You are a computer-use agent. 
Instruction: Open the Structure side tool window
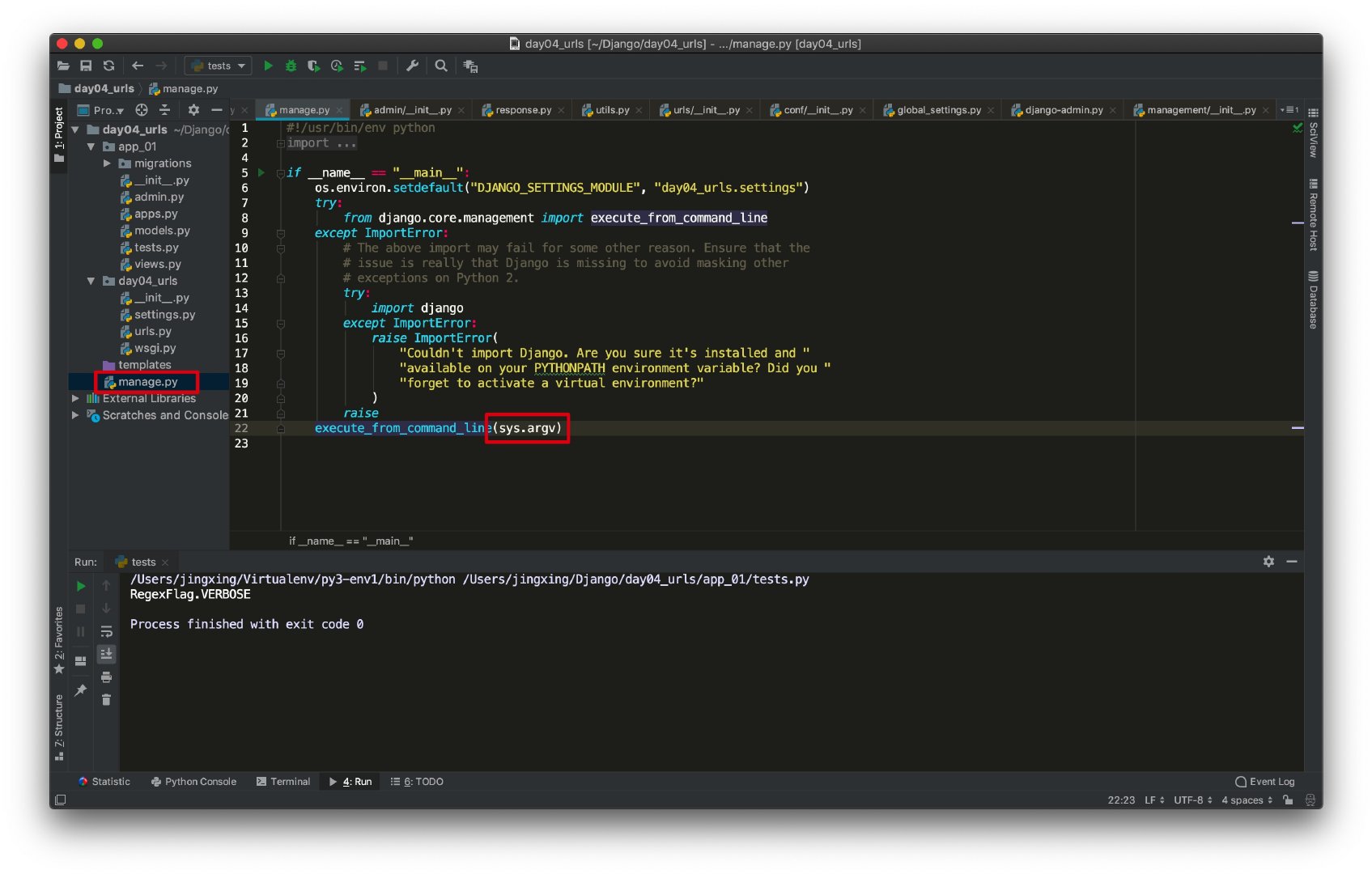point(59,728)
